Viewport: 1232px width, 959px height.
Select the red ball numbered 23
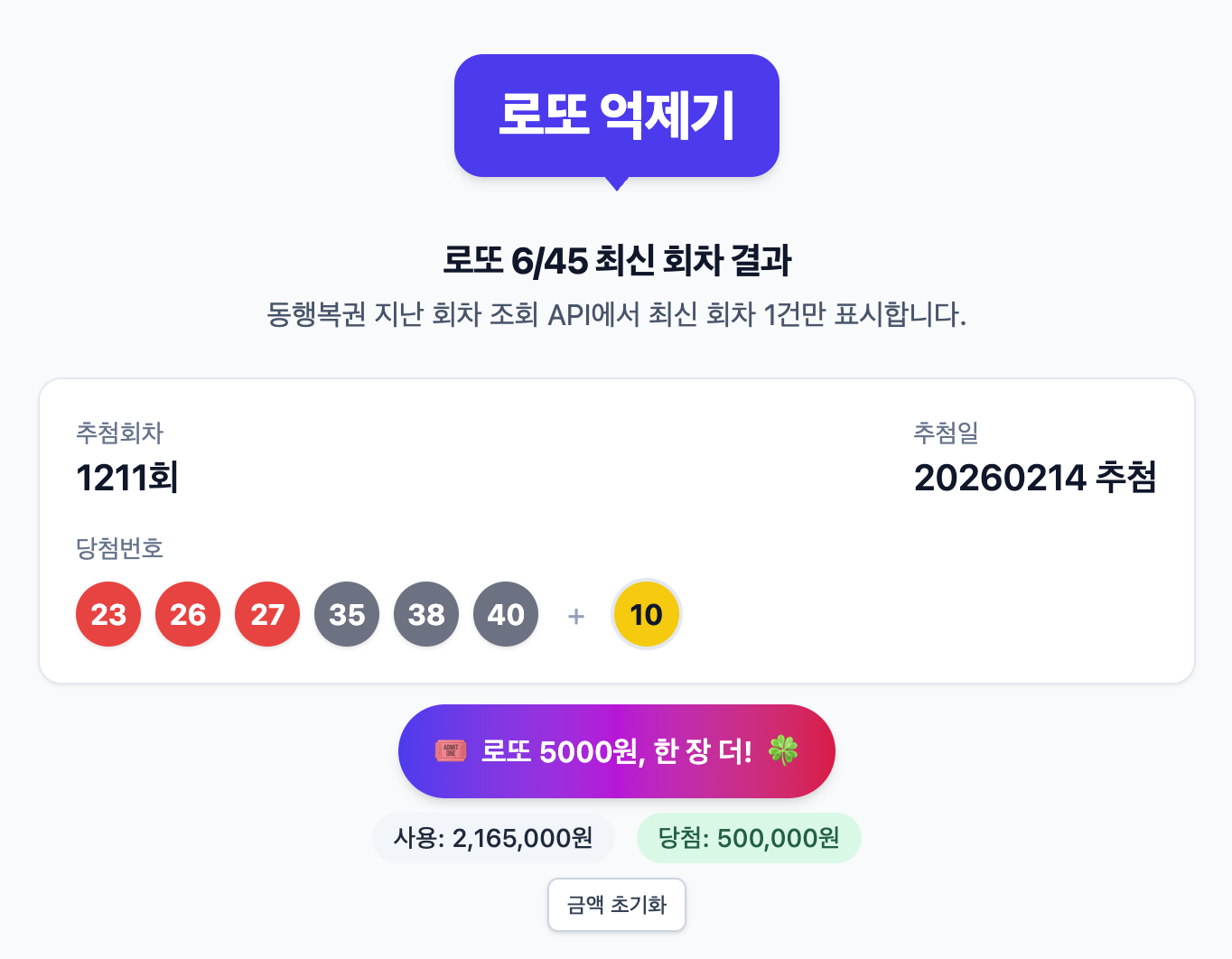108,614
